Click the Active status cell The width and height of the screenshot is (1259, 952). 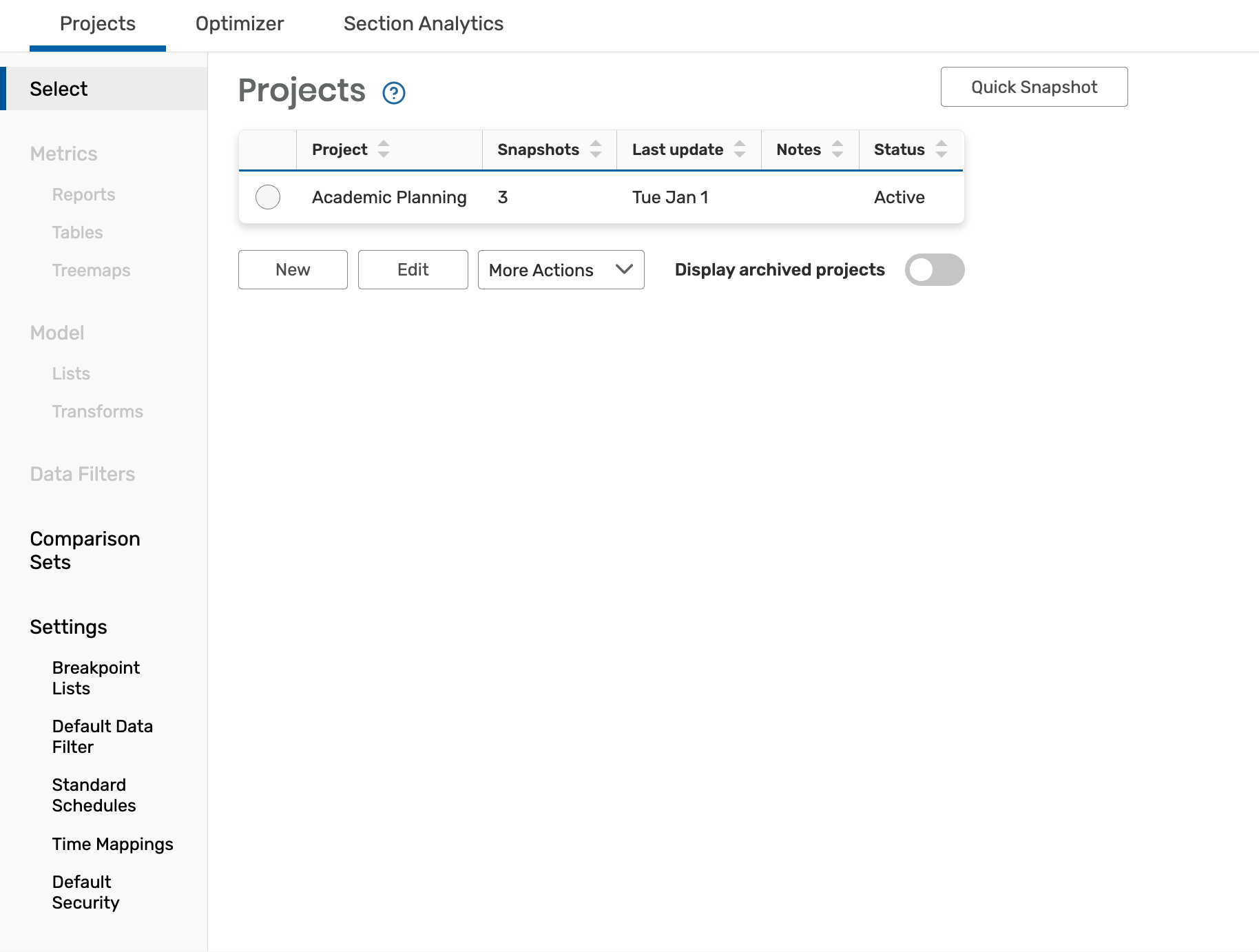(x=899, y=197)
